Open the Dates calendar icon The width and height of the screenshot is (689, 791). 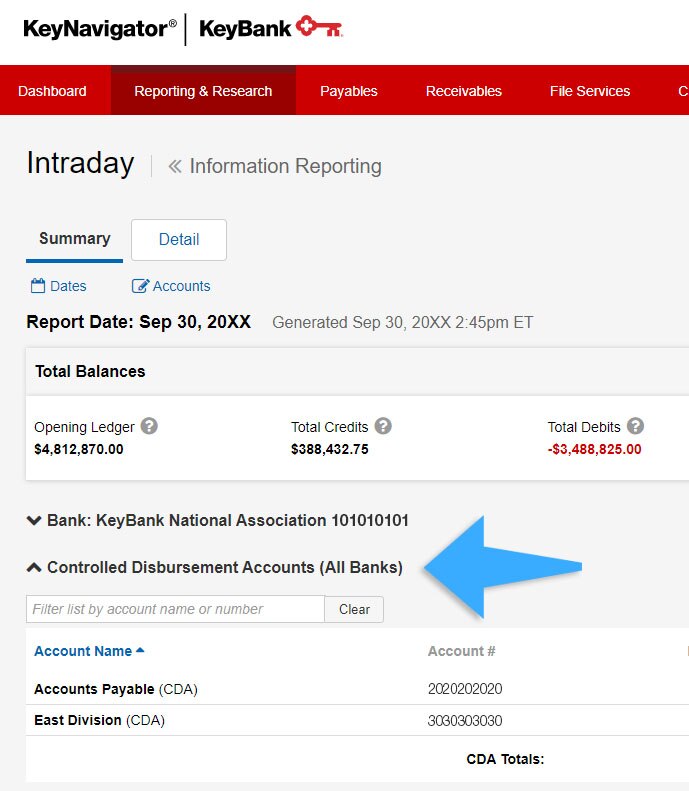coord(38,286)
